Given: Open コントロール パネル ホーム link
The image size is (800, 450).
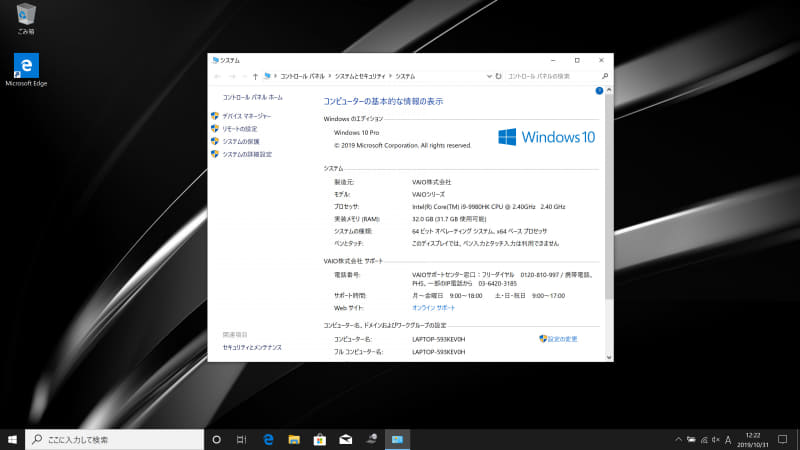Looking at the screenshot, I should click(x=253, y=97).
